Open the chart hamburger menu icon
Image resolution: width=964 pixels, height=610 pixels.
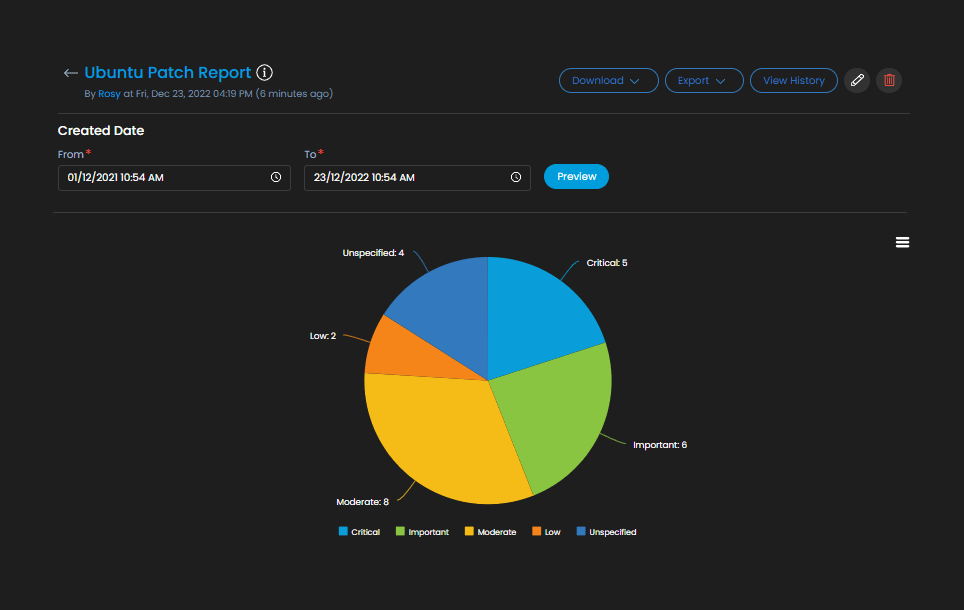pos(902,242)
